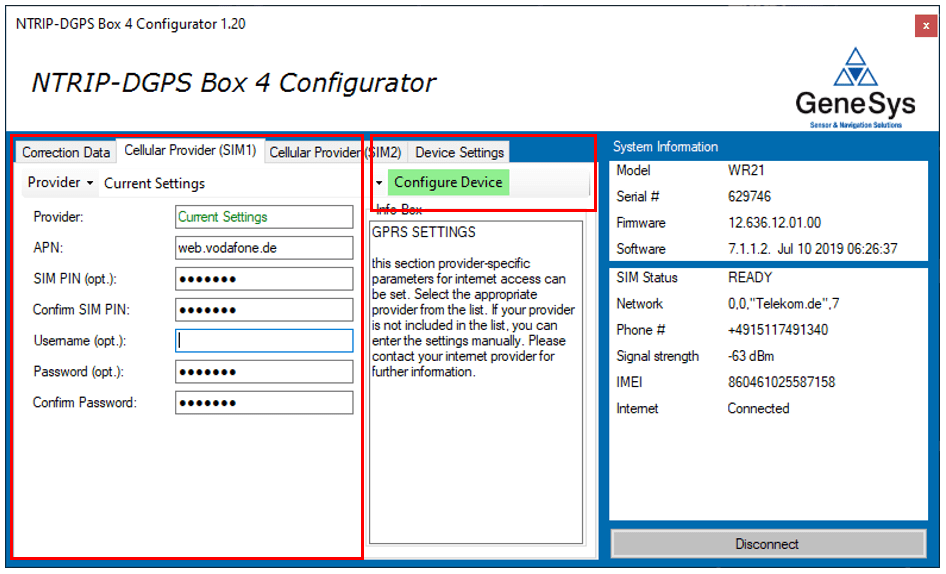Switch to the Correction Data tab
The width and height of the screenshot is (946, 574).
coord(66,152)
